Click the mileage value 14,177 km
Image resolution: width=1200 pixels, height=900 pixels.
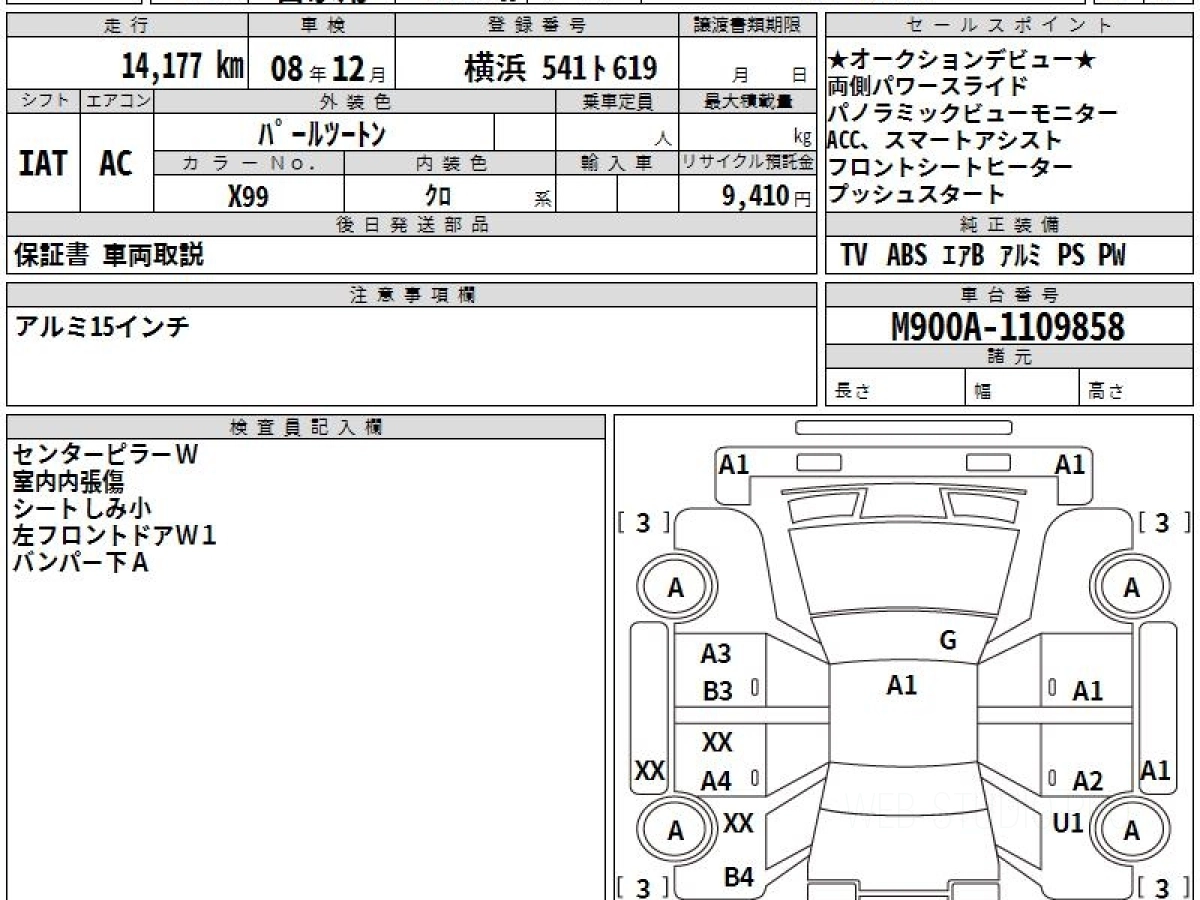[182, 67]
